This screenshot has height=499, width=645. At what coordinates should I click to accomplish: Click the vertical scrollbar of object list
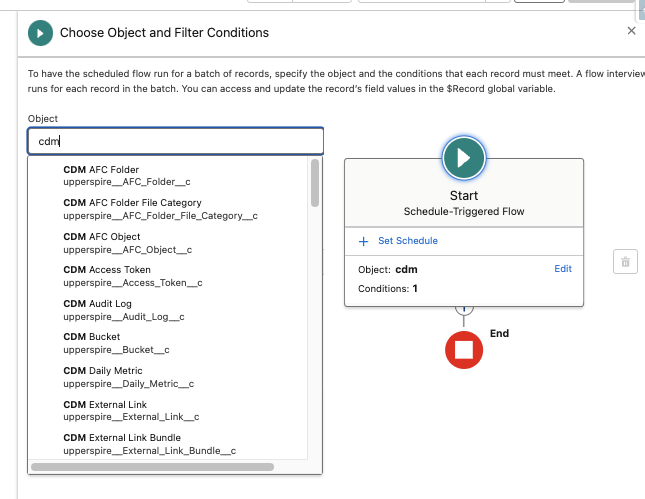315,183
